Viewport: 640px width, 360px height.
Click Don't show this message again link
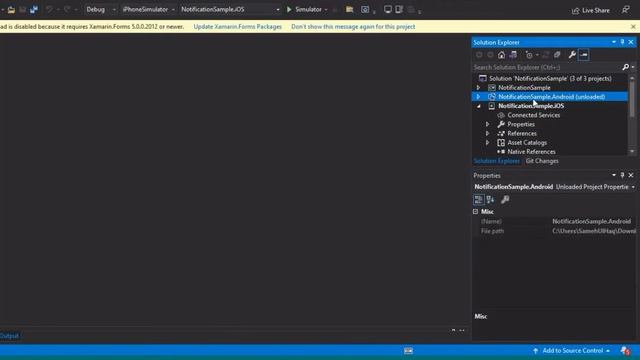tap(353, 27)
